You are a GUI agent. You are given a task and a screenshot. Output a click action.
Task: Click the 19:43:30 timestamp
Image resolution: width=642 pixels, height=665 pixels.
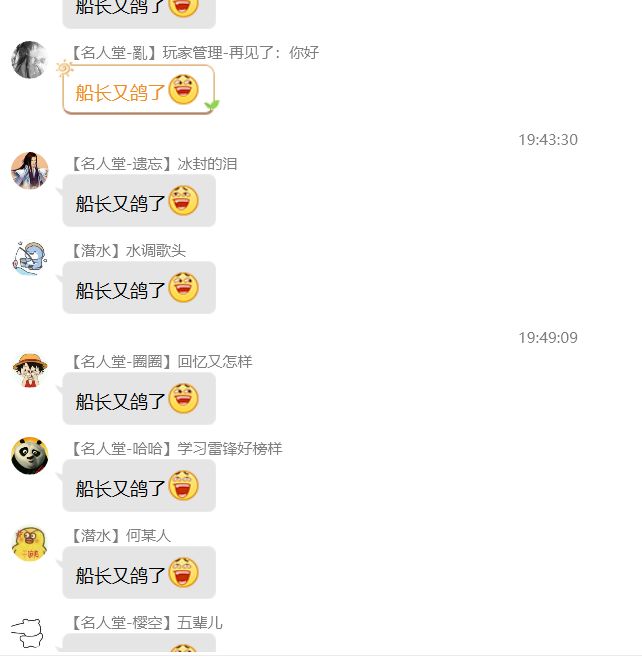tap(548, 140)
